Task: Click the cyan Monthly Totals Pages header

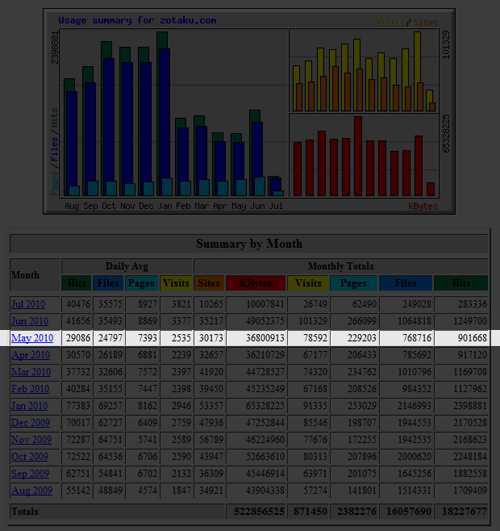Action: pos(354,283)
